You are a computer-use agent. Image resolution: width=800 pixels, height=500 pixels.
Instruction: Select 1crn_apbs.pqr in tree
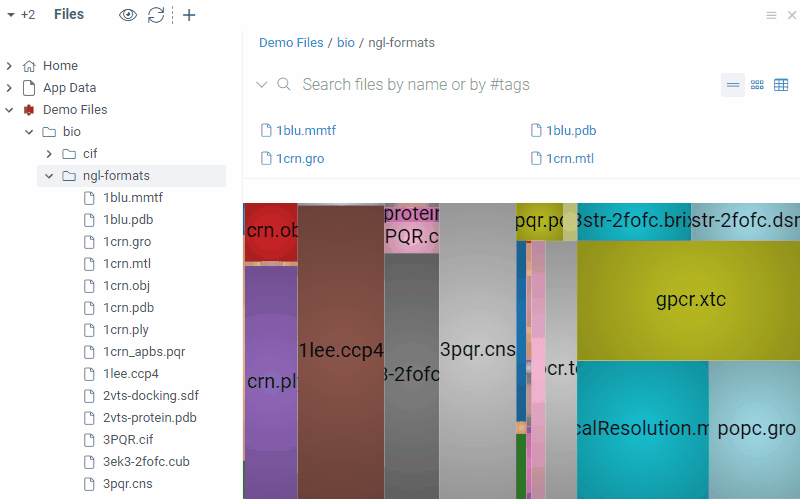click(144, 352)
